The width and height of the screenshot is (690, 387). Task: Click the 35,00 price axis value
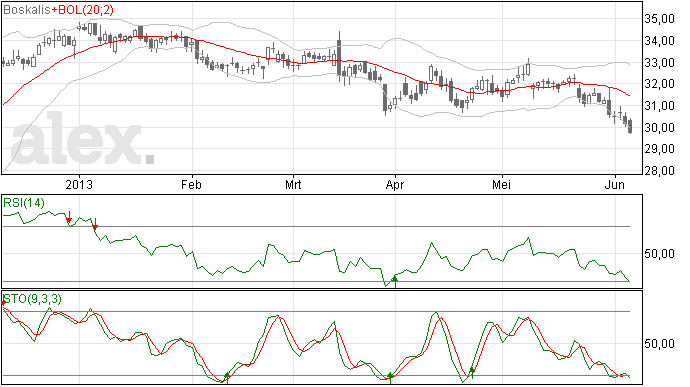(659, 19)
